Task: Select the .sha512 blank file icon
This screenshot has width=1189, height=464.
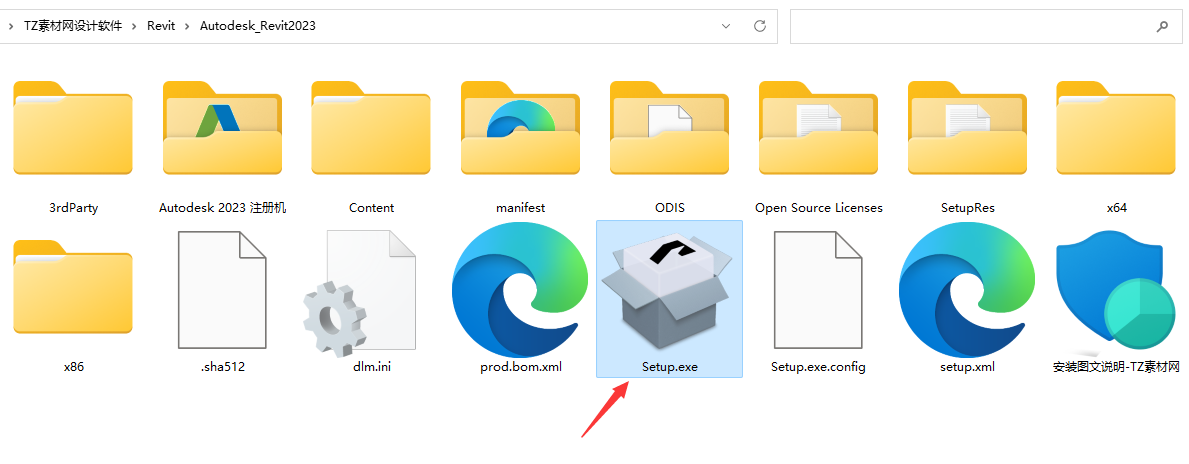Action: click(222, 290)
